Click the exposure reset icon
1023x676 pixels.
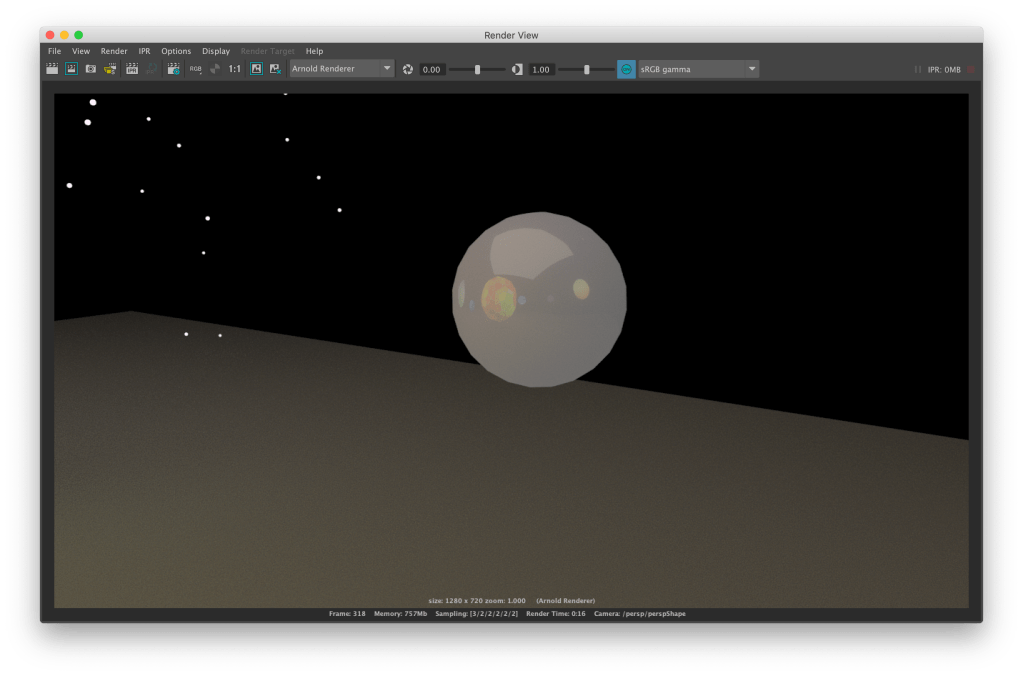[x=408, y=69]
